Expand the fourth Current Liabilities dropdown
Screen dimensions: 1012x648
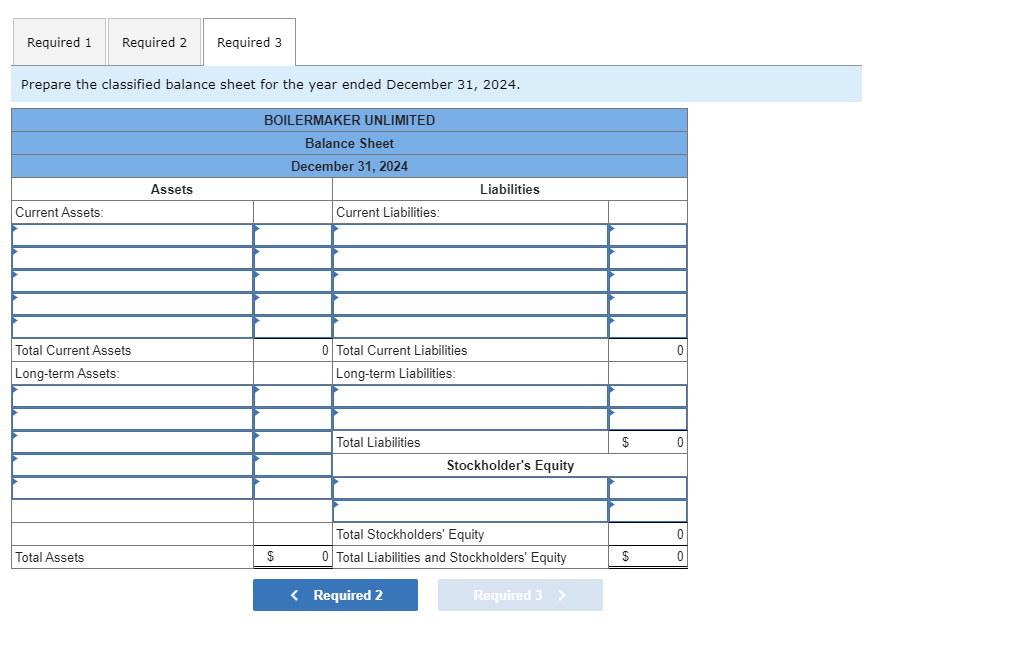(x=470, y=304)
